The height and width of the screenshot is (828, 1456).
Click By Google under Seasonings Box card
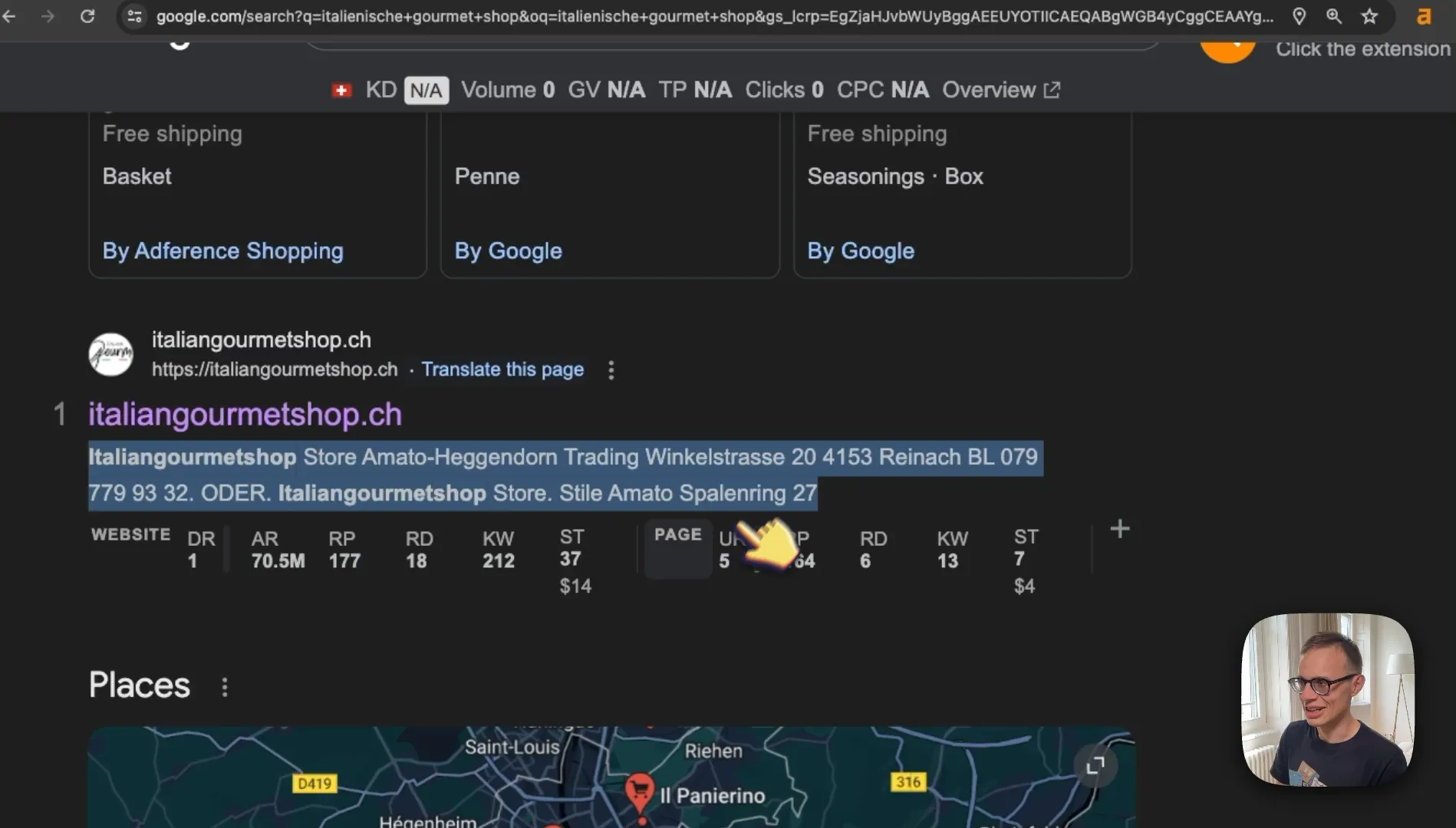(x=861, y=251)
